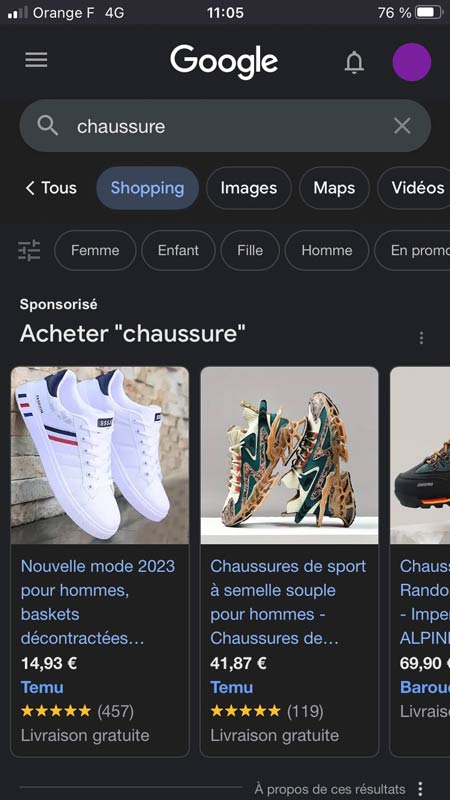This screenshot has width=450, height=800.
Task: Toggle the Femme filter chip
Action: coord(95,251)
